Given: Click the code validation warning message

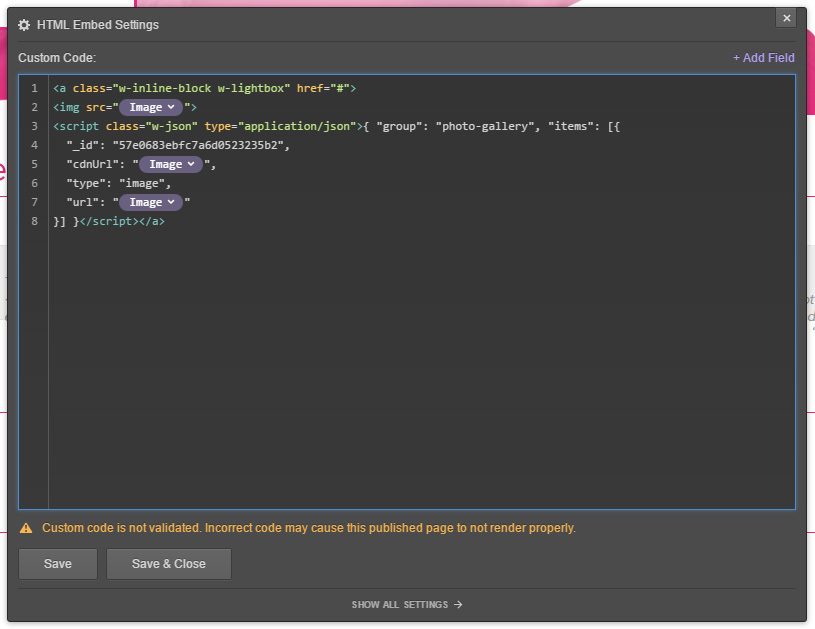Looking at the screenshot, I should (309, 528).
